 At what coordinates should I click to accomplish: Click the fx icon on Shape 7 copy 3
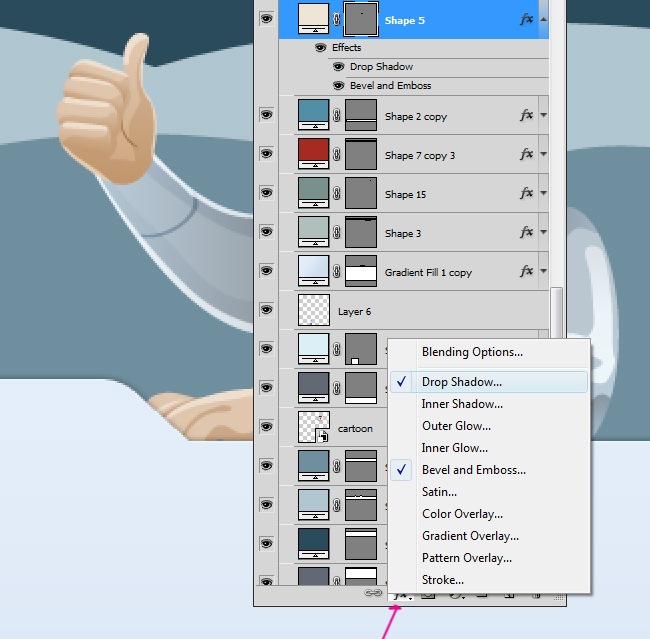point(526,155)
